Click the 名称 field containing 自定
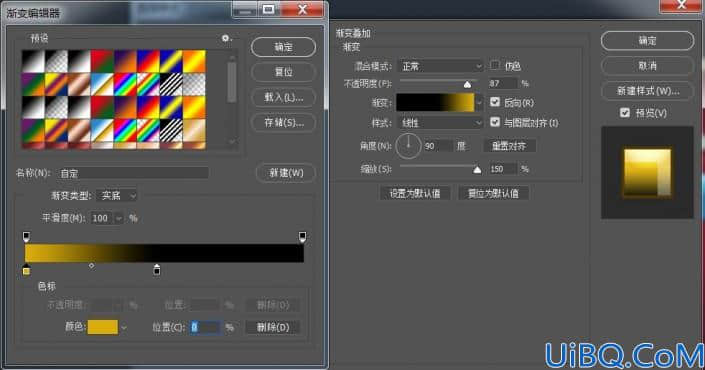Image resolution: width=705 pixels, height=370 pixels. (x=133, y=174)
